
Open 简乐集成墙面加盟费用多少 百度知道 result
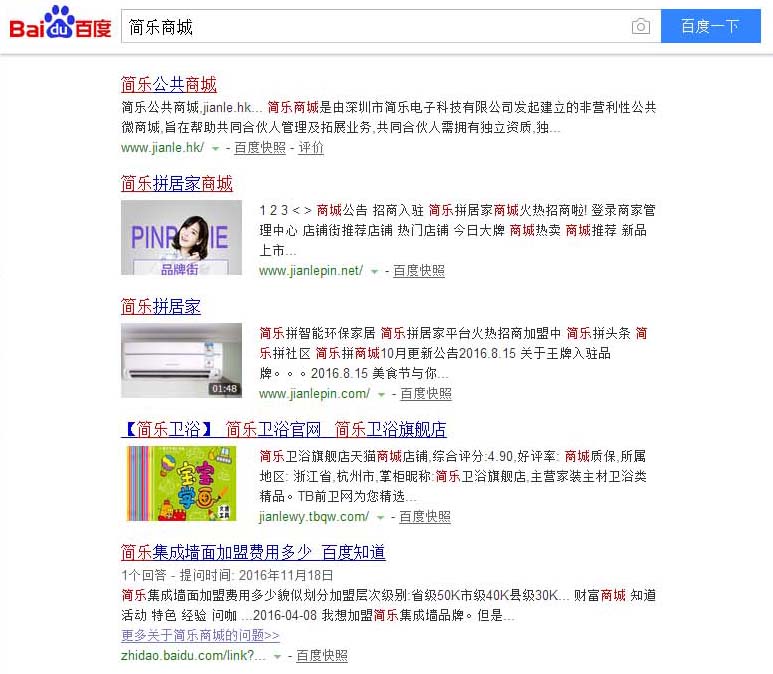point(253,552)
